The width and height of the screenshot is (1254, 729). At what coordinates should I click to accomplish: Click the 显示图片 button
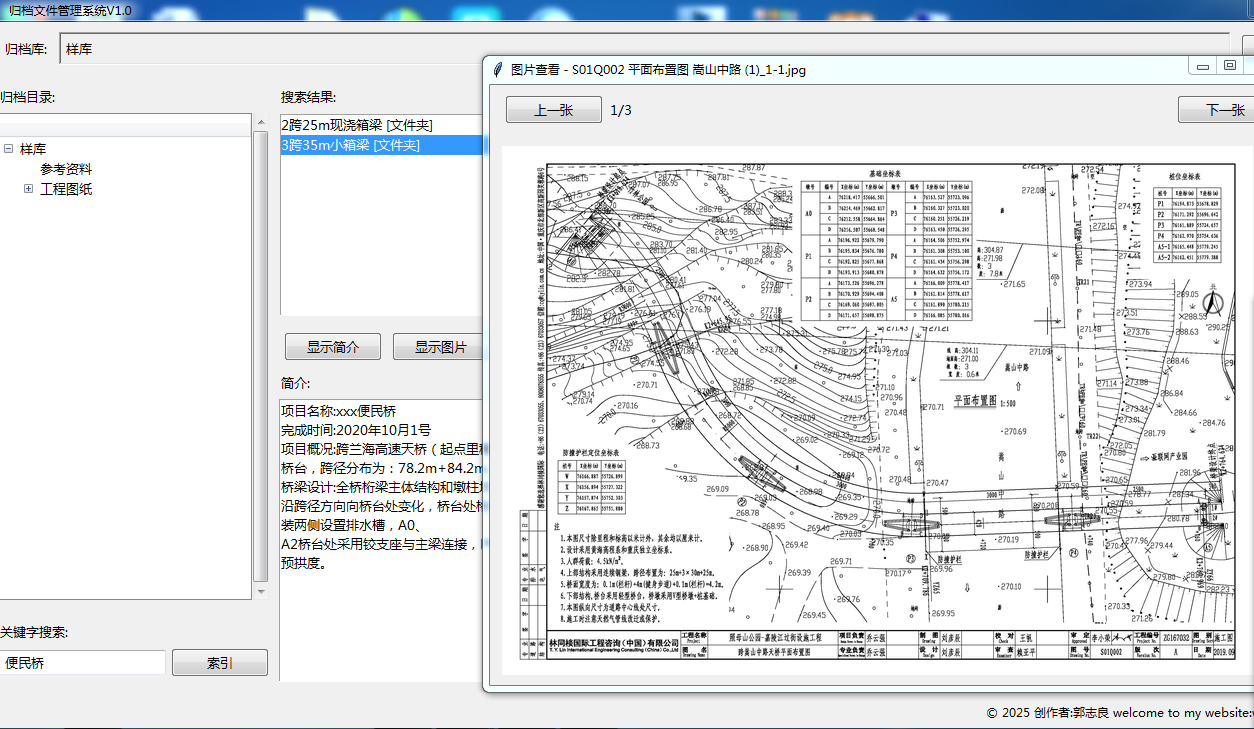(x=440, y=347)
